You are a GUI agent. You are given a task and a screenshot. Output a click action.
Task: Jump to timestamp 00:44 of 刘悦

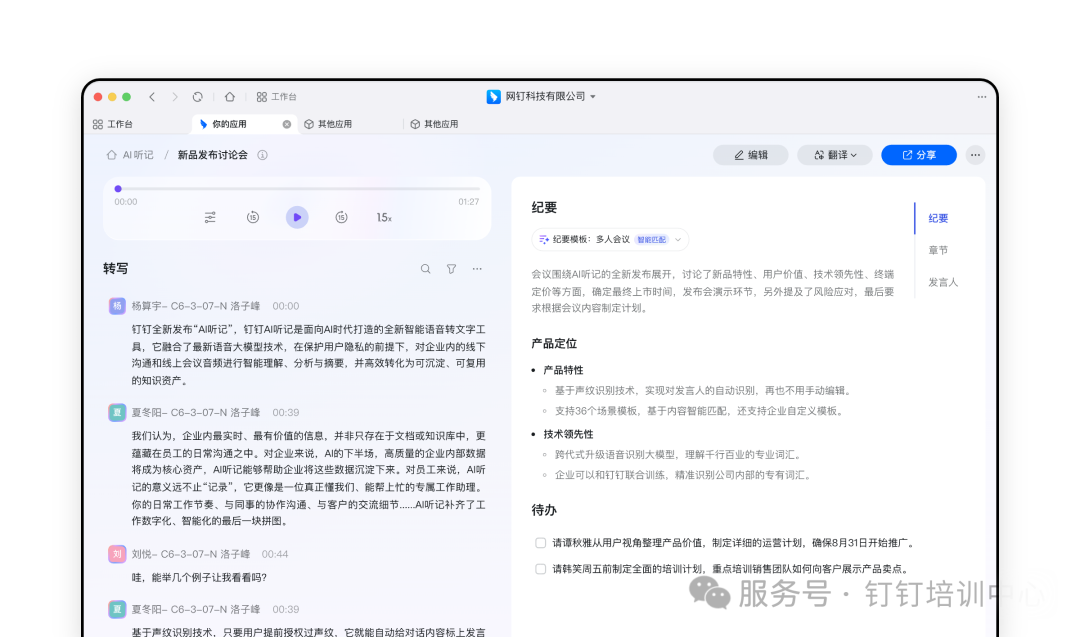[x=275, y=554]
